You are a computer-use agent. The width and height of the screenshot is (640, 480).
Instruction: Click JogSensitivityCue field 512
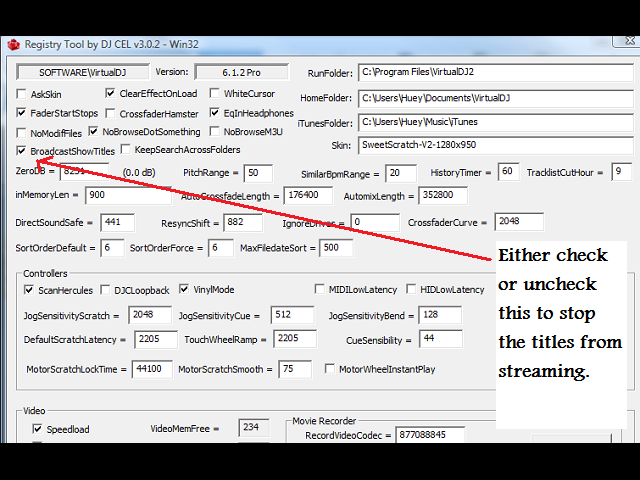coord(293,315)
